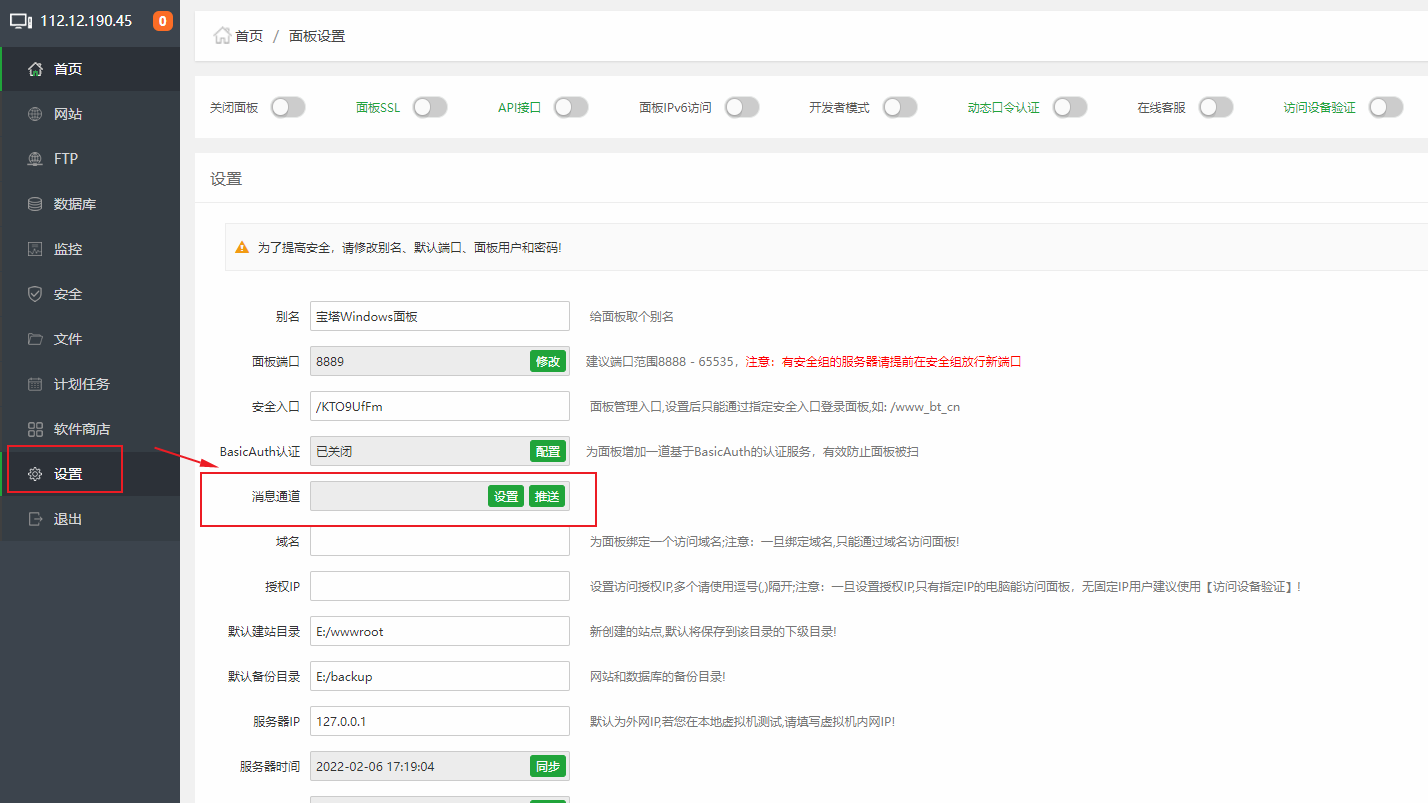The image size is (1428, 803).
Task: Click the 给面板取个别名 hint text
Action: pos(632,316)
